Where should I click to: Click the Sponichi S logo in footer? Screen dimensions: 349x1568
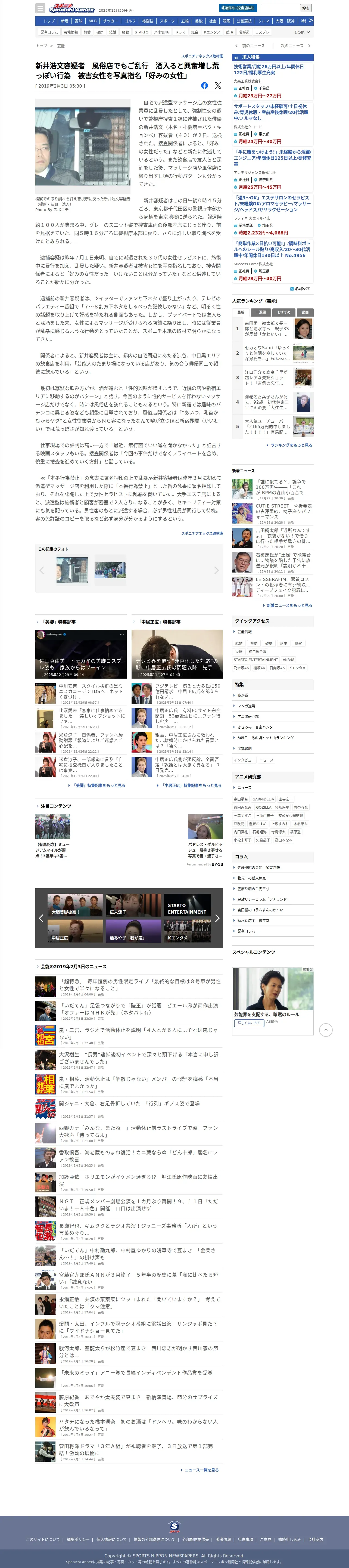174,1526
